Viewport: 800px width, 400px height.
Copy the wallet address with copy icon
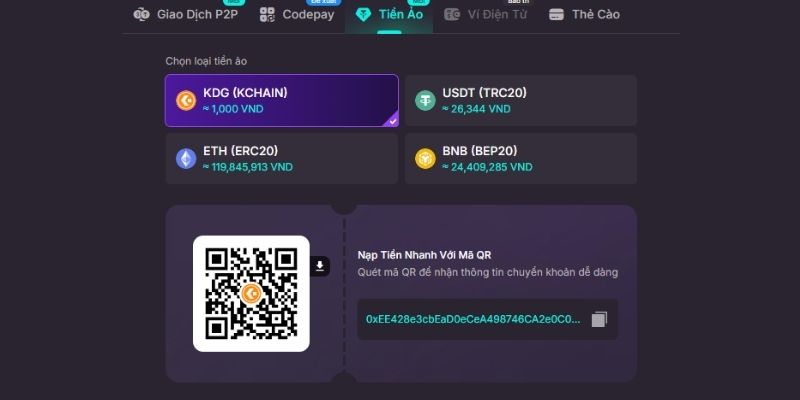click(599, 320)
